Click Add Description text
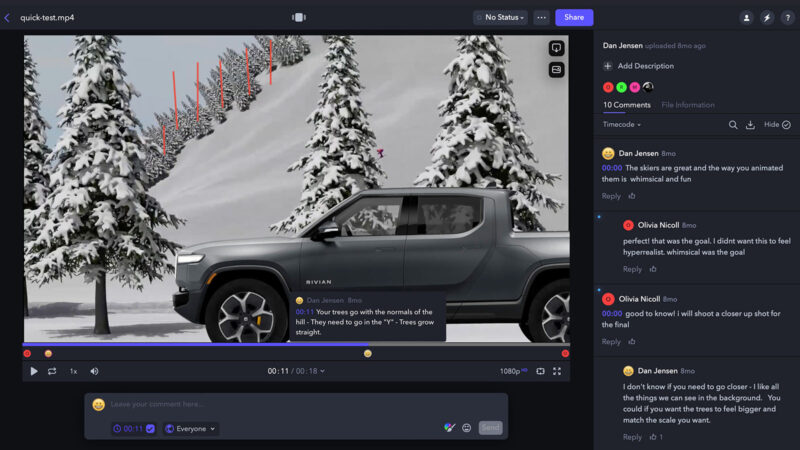 coord(645,66)
